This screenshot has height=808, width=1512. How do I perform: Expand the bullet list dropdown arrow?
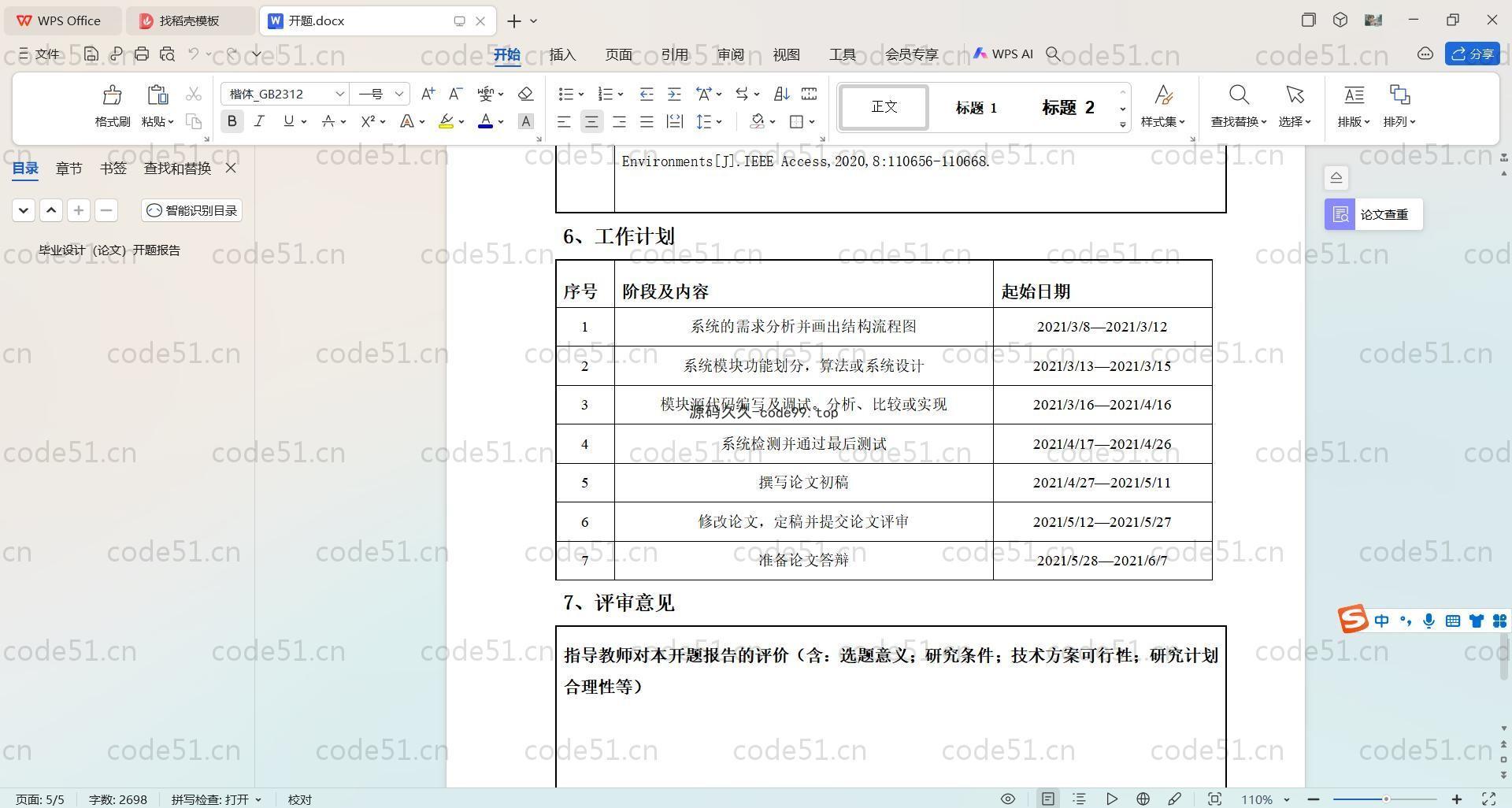pos(581,95)
